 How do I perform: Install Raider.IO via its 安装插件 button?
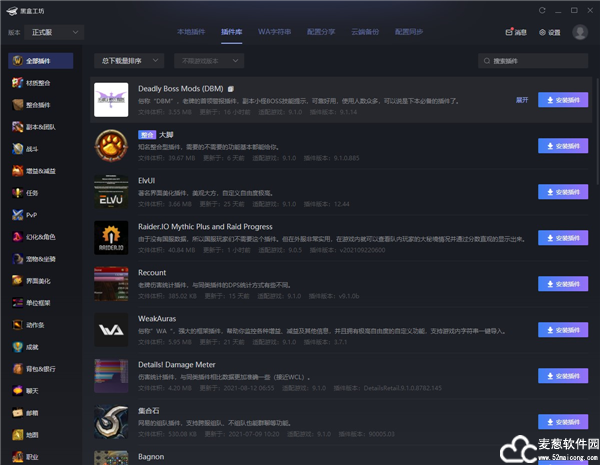[x=563, y=238]
